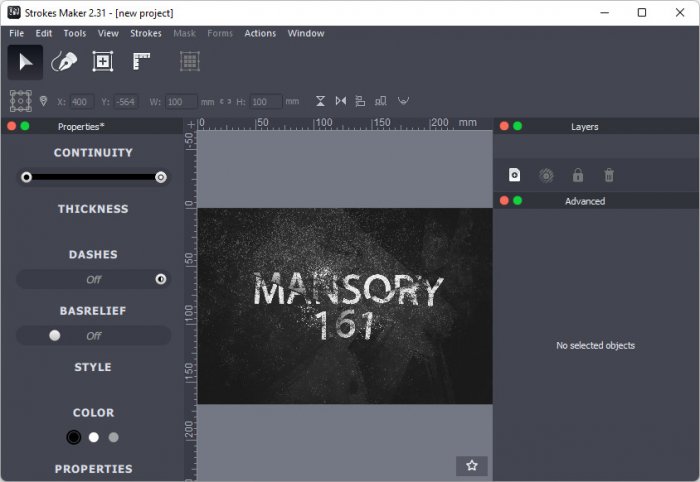Open the Strokes menu
This screenshot has height=482, width=700.
[145, 33]
